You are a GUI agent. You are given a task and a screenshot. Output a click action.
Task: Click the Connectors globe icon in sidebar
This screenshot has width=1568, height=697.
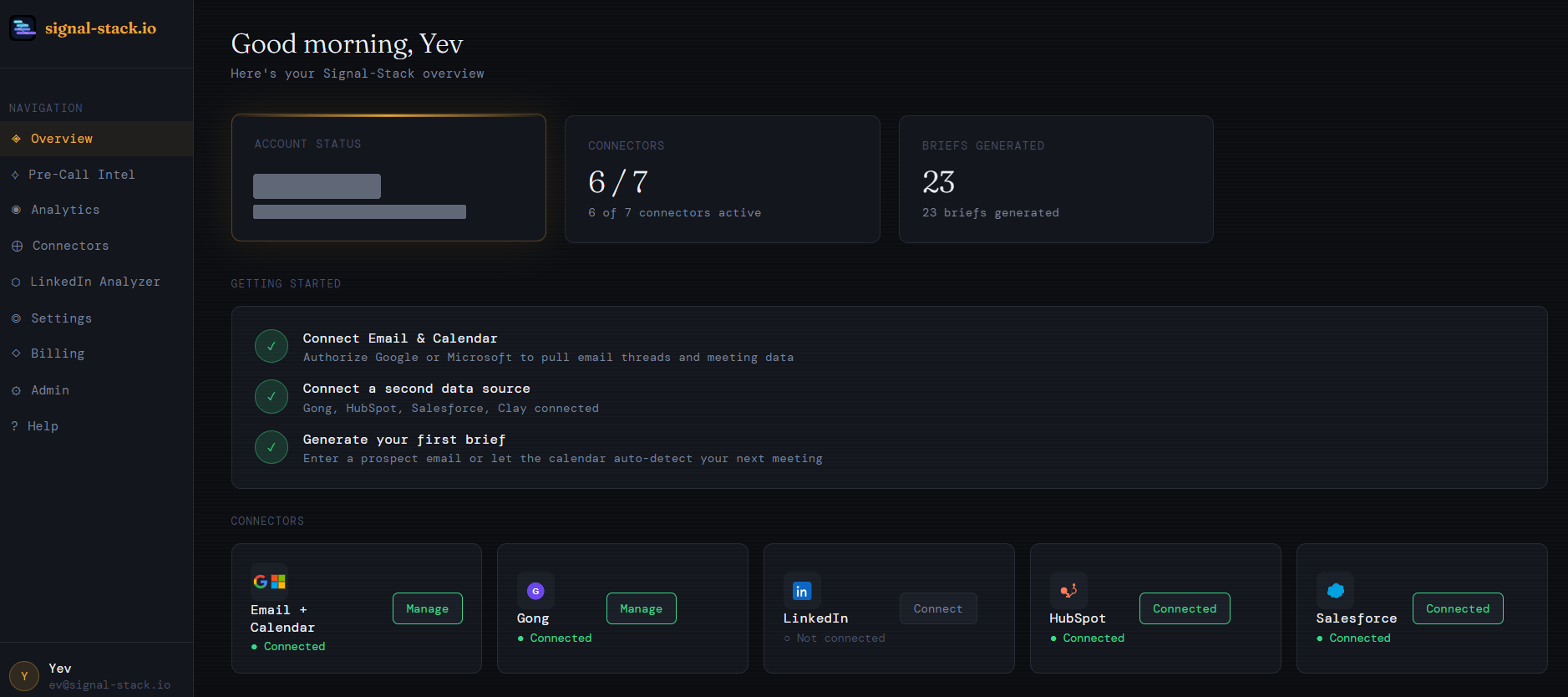(17, 246)
